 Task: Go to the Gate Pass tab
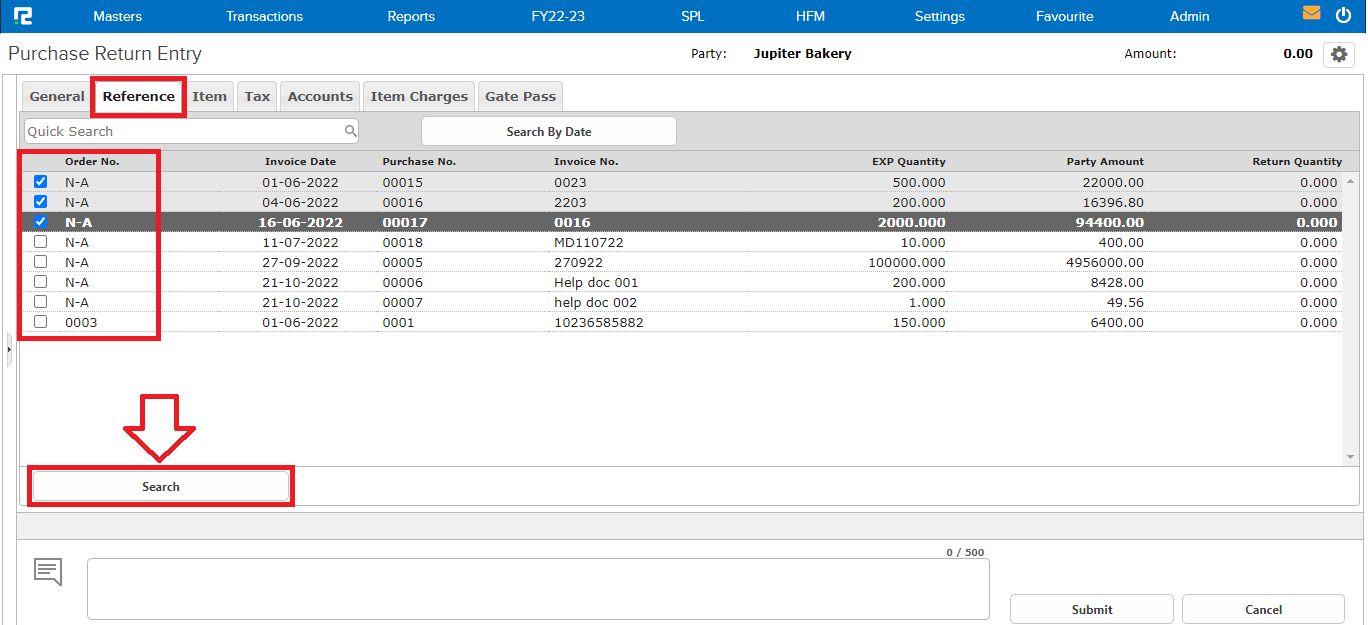coord(520,97)
